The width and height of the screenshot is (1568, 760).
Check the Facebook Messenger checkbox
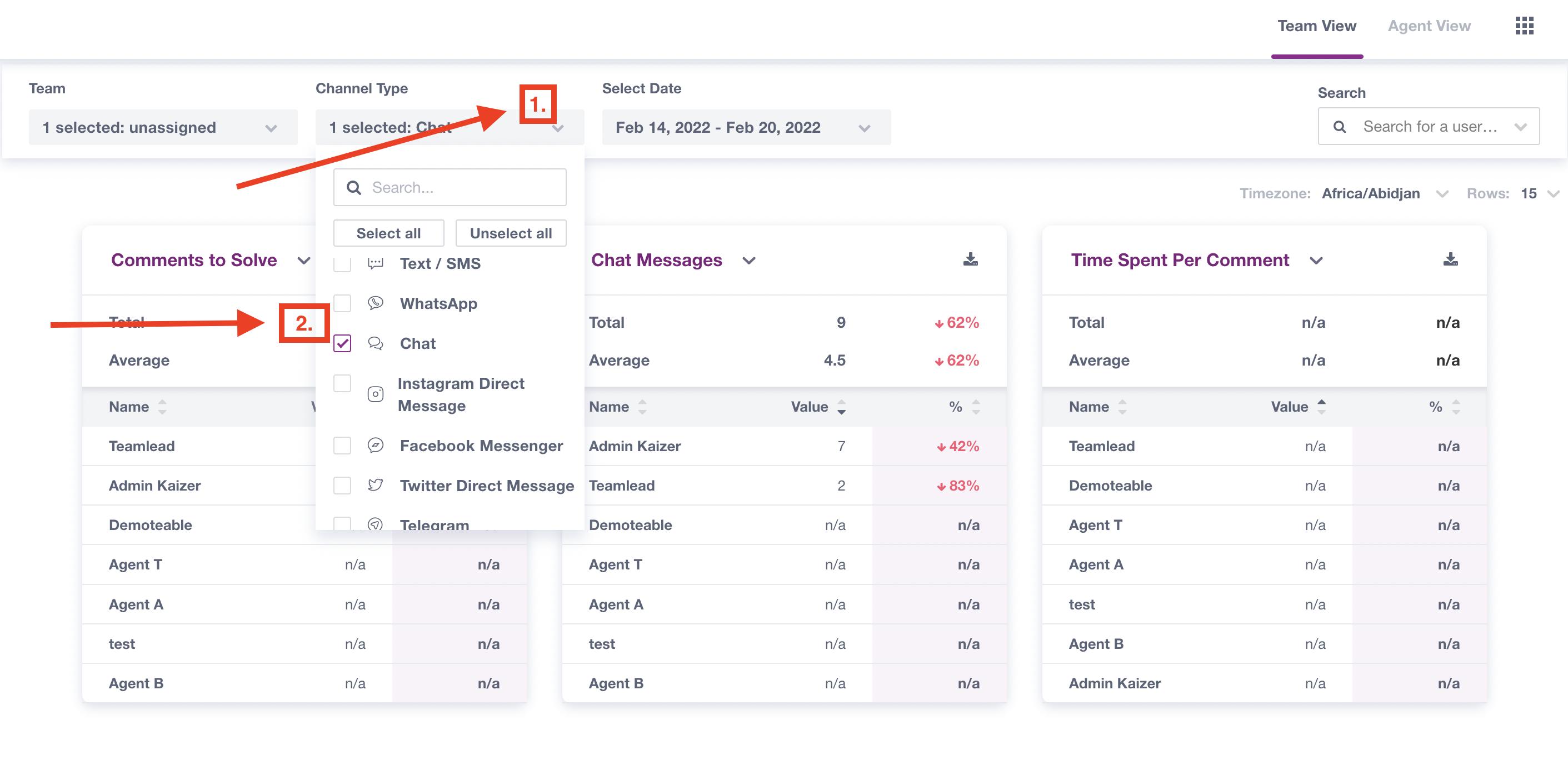pyautogui.click(x=342, y=446)
